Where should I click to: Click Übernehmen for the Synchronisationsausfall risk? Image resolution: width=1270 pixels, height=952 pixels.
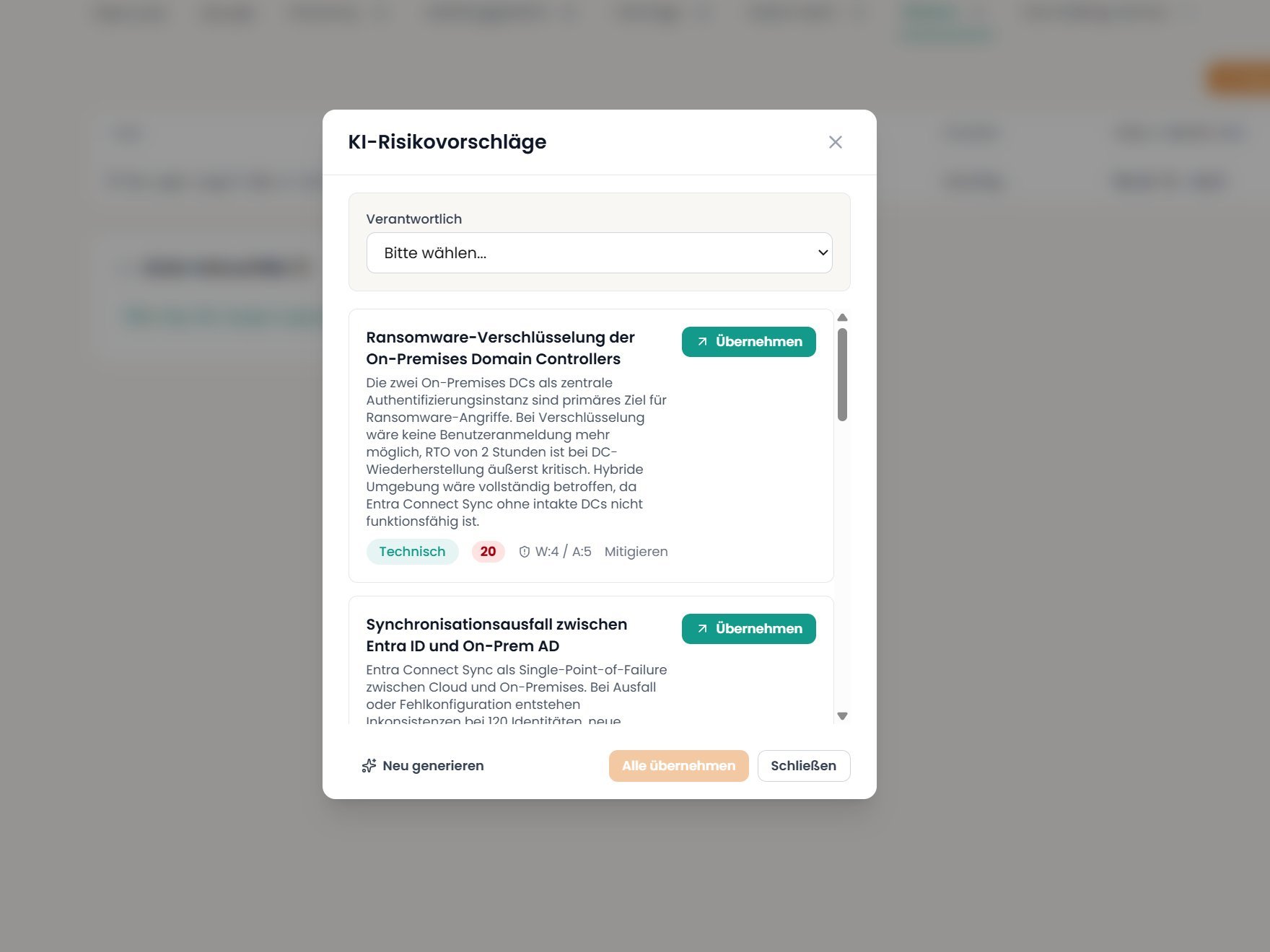[x=748, y=629]
